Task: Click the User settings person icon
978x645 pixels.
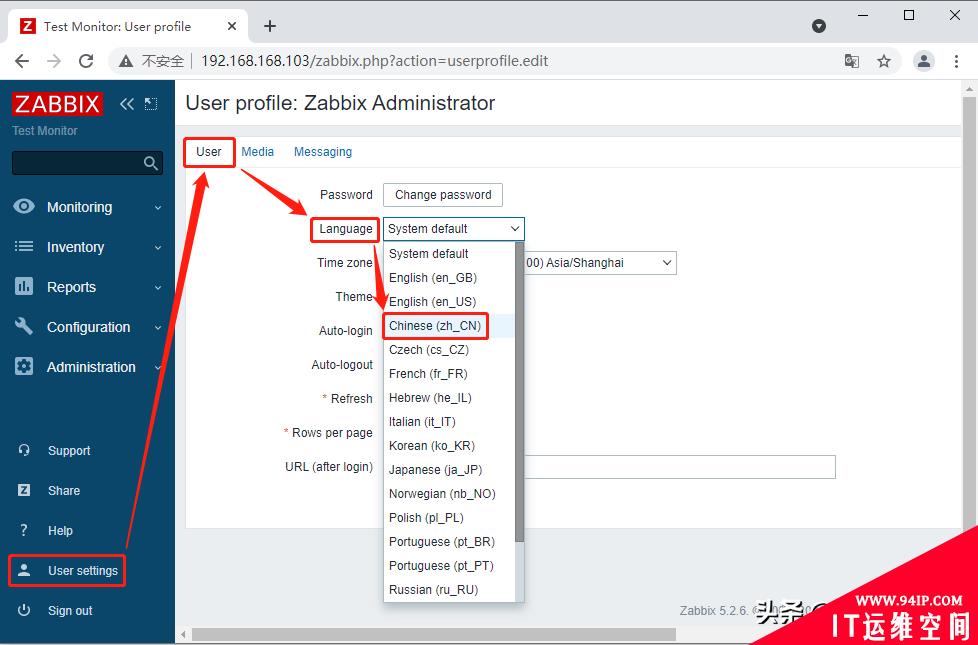Action: [x=24, y=570]
